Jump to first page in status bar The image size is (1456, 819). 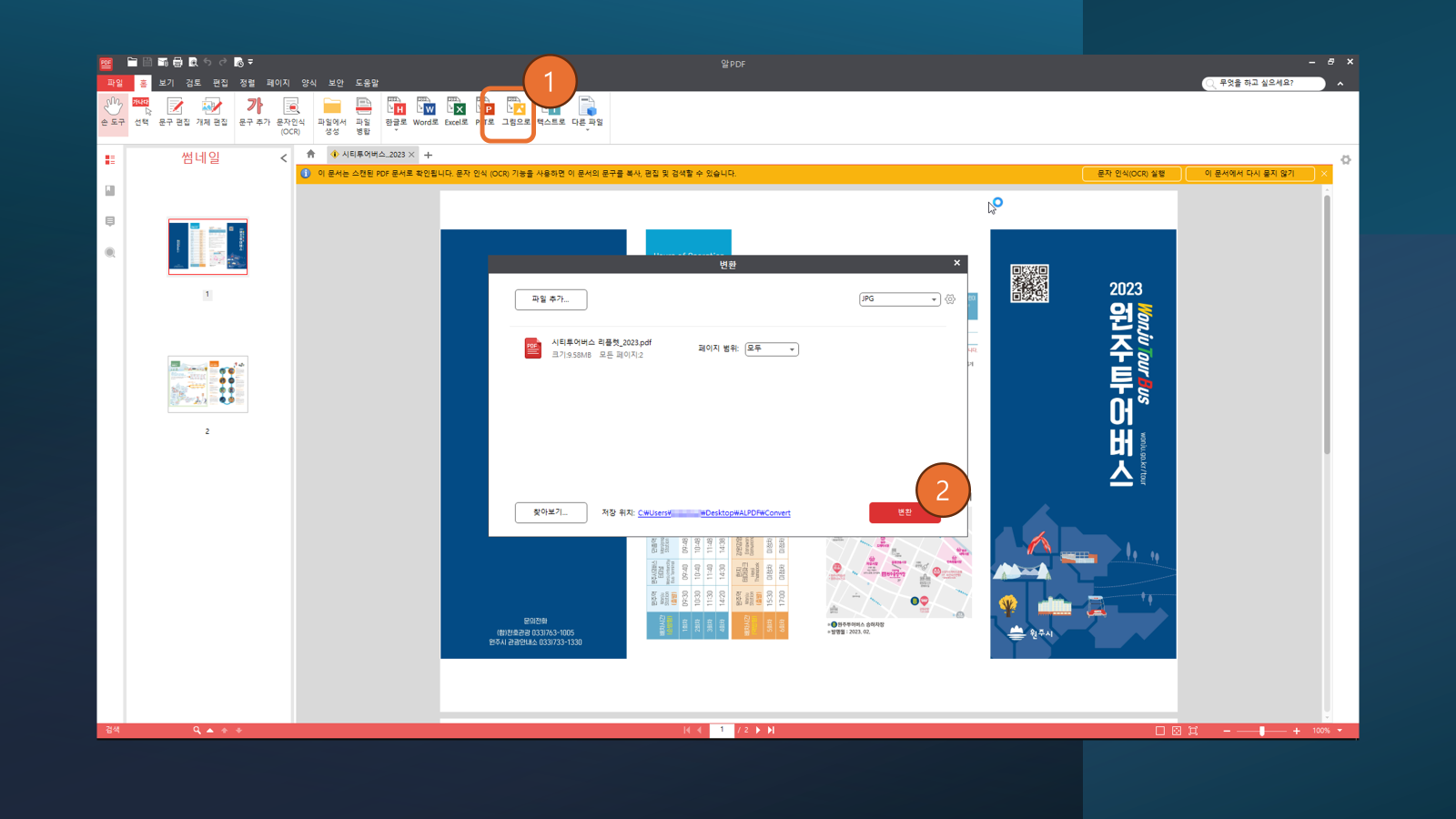[686, 730]
